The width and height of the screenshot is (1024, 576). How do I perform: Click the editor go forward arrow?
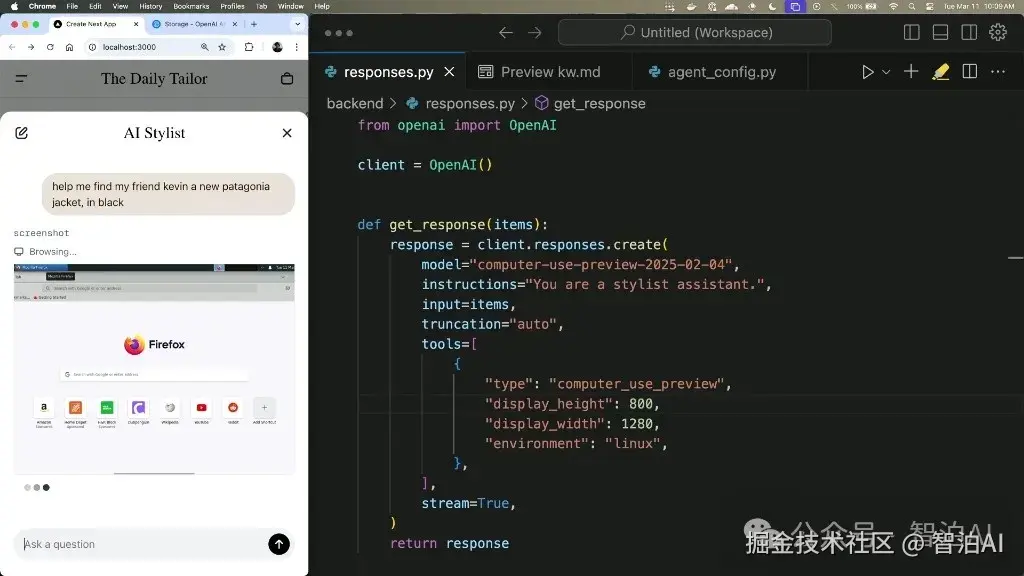pyautogui.click(x=535, y=33)
